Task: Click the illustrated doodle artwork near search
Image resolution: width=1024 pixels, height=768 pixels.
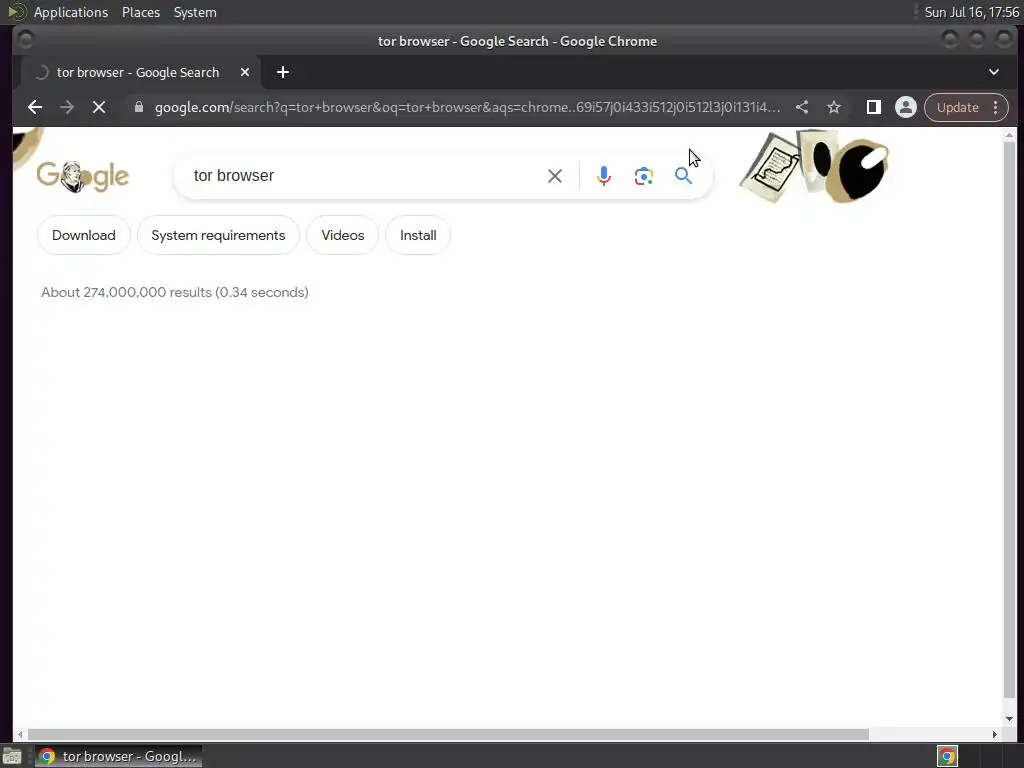Action: point(814,166)
